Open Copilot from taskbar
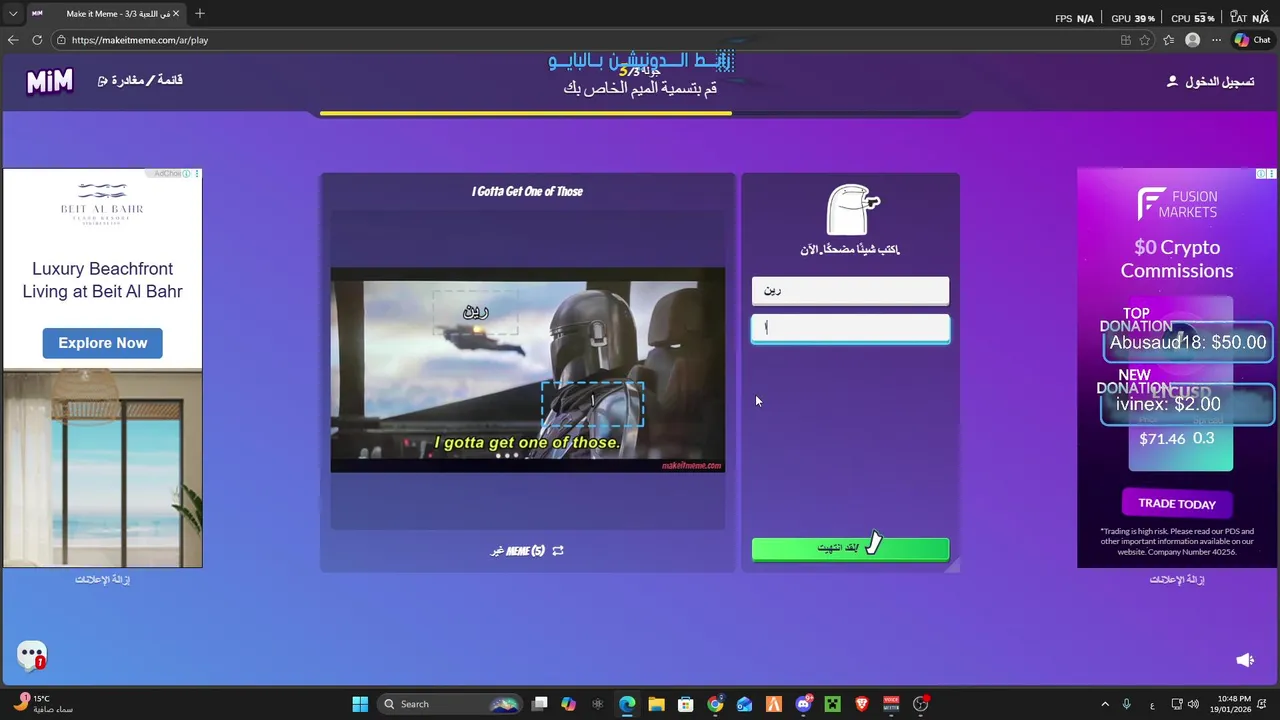The image size is (1280, 720). (568, 704)
